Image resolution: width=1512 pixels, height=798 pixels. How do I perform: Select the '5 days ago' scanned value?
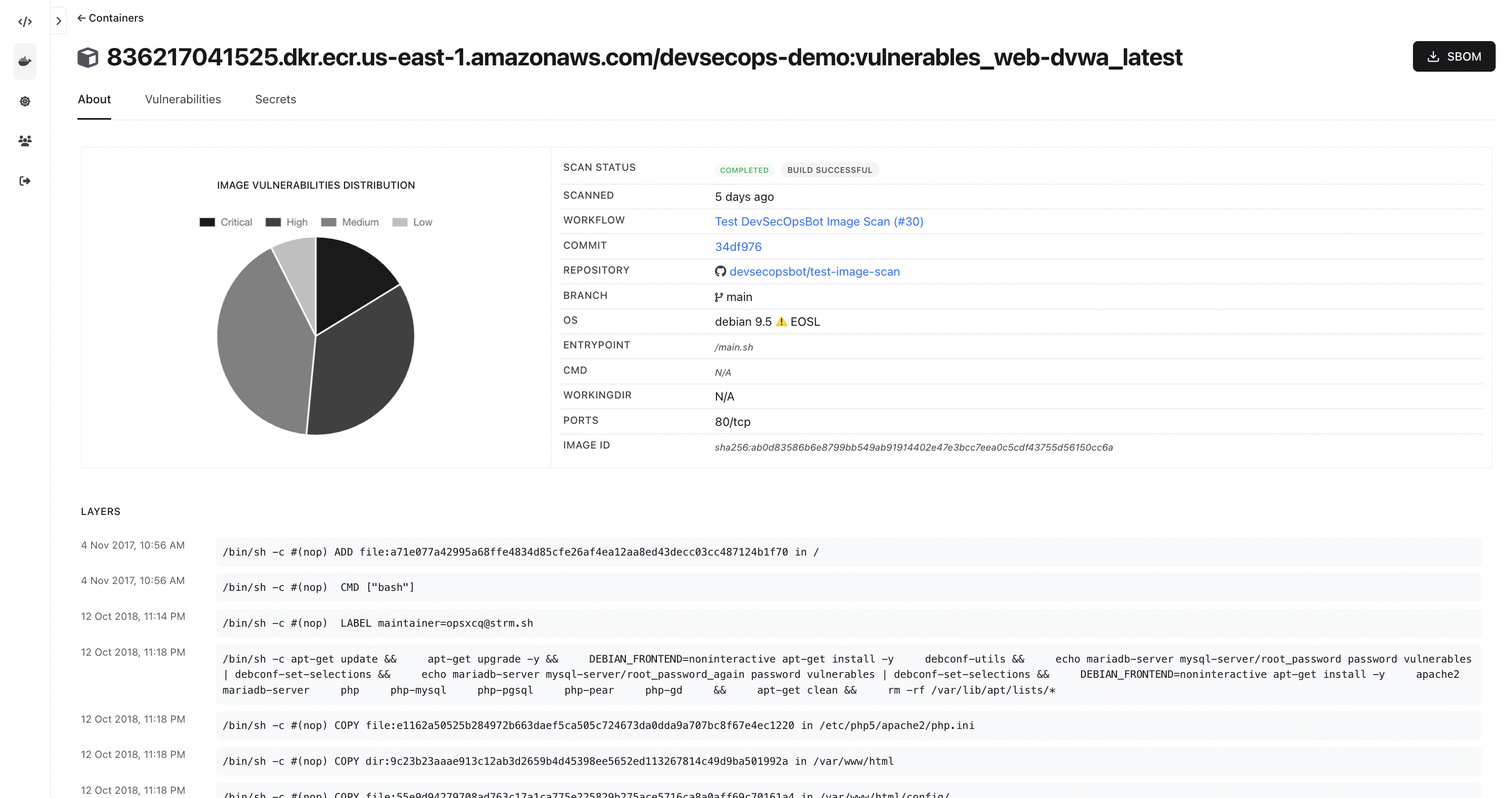click(x=744, y=197)
